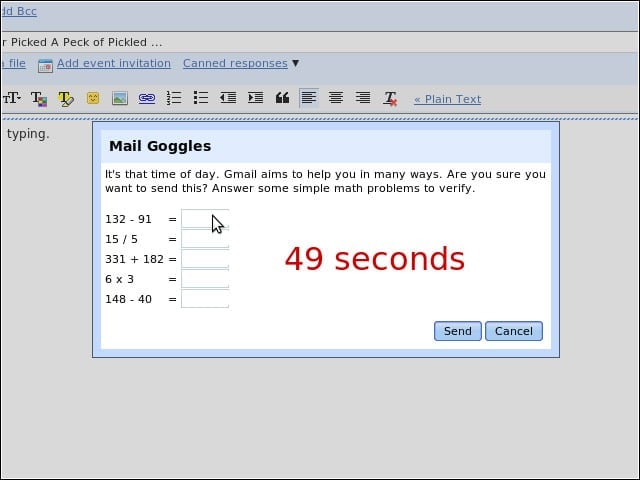Focus the answer field for 331 + 182

point(205,259)
